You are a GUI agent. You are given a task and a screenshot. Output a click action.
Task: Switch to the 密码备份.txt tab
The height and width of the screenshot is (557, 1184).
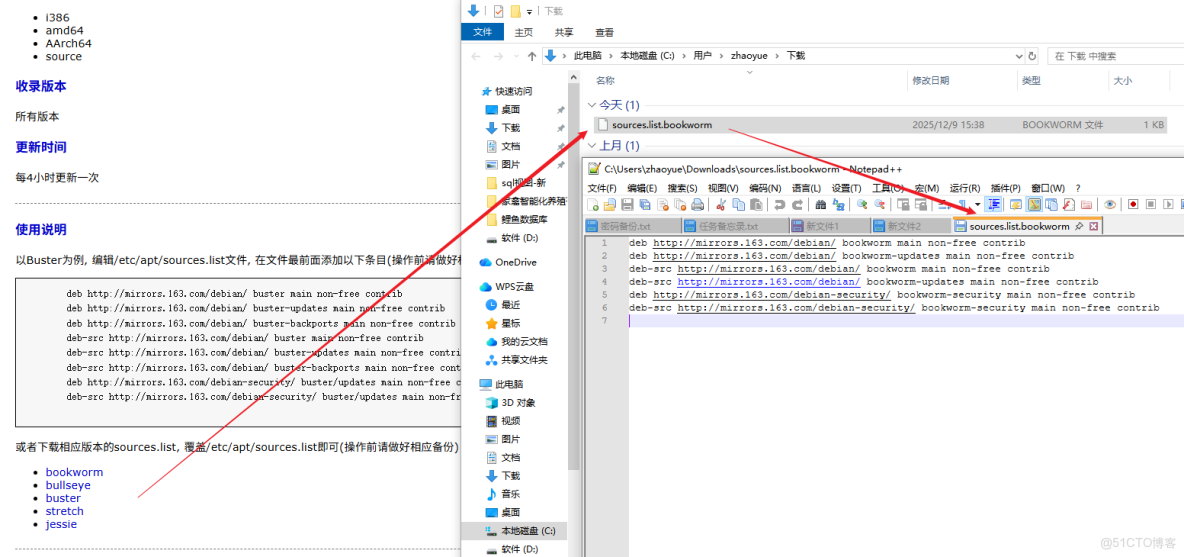[632, 226]
